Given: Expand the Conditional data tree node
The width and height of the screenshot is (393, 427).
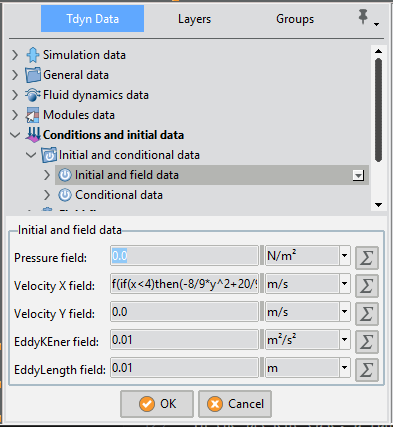Looking at the screenshot, I should click(x=47, y=195).
